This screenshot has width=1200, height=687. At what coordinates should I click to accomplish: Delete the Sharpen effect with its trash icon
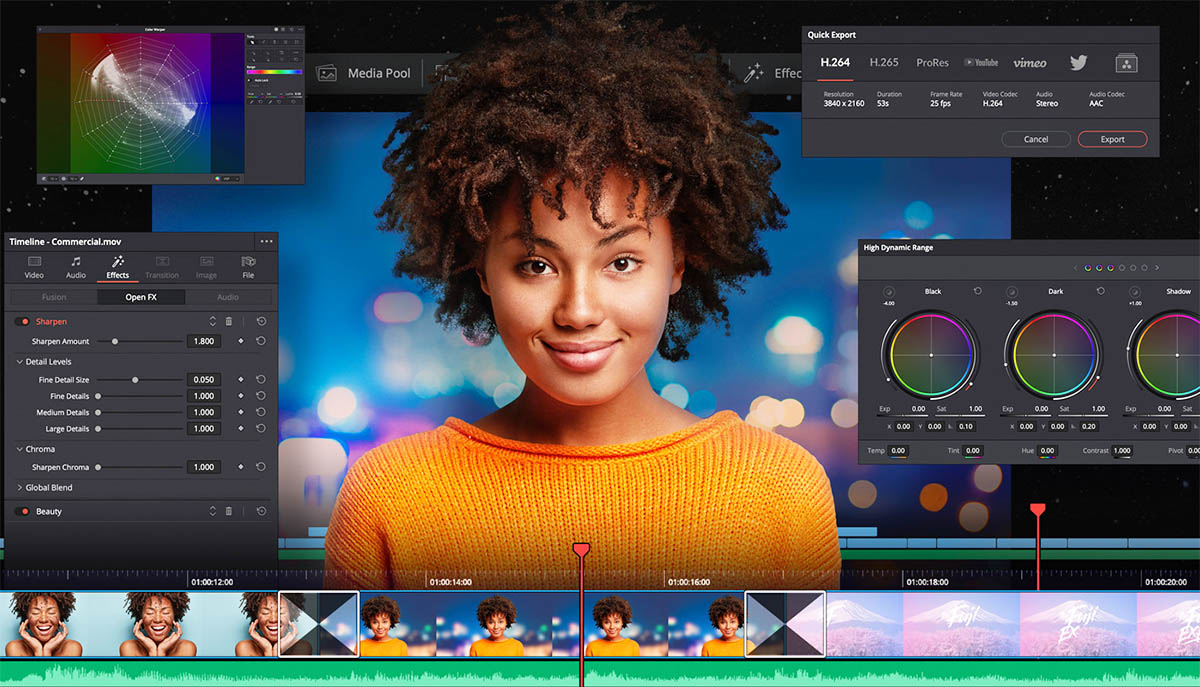[x=228, y=321]
